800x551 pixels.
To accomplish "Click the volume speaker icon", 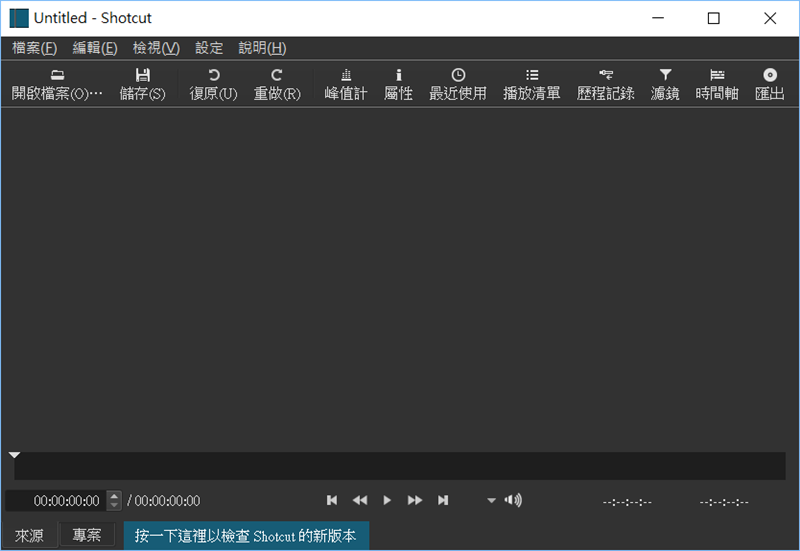I will (513, 500).
